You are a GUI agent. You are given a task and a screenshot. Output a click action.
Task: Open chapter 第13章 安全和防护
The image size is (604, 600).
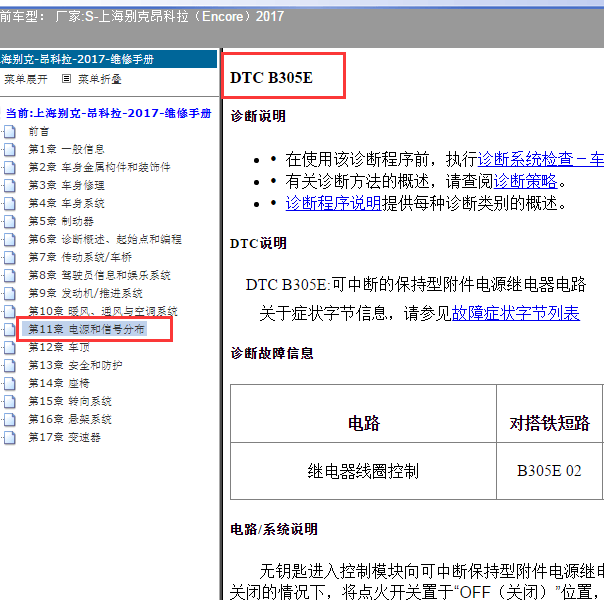click(x=75, y=365)
